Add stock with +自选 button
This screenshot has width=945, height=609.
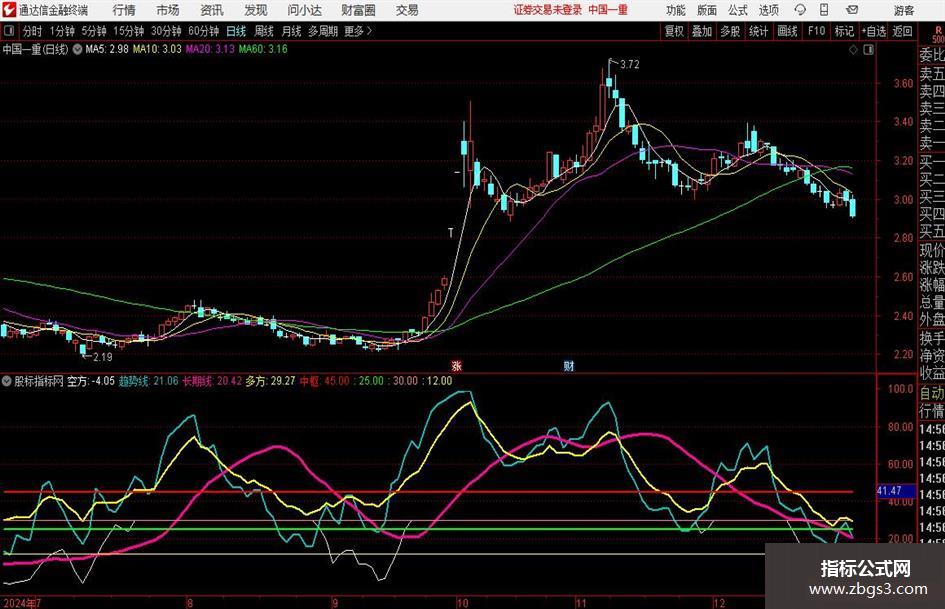pyautogui.click(x=873, y=31)
